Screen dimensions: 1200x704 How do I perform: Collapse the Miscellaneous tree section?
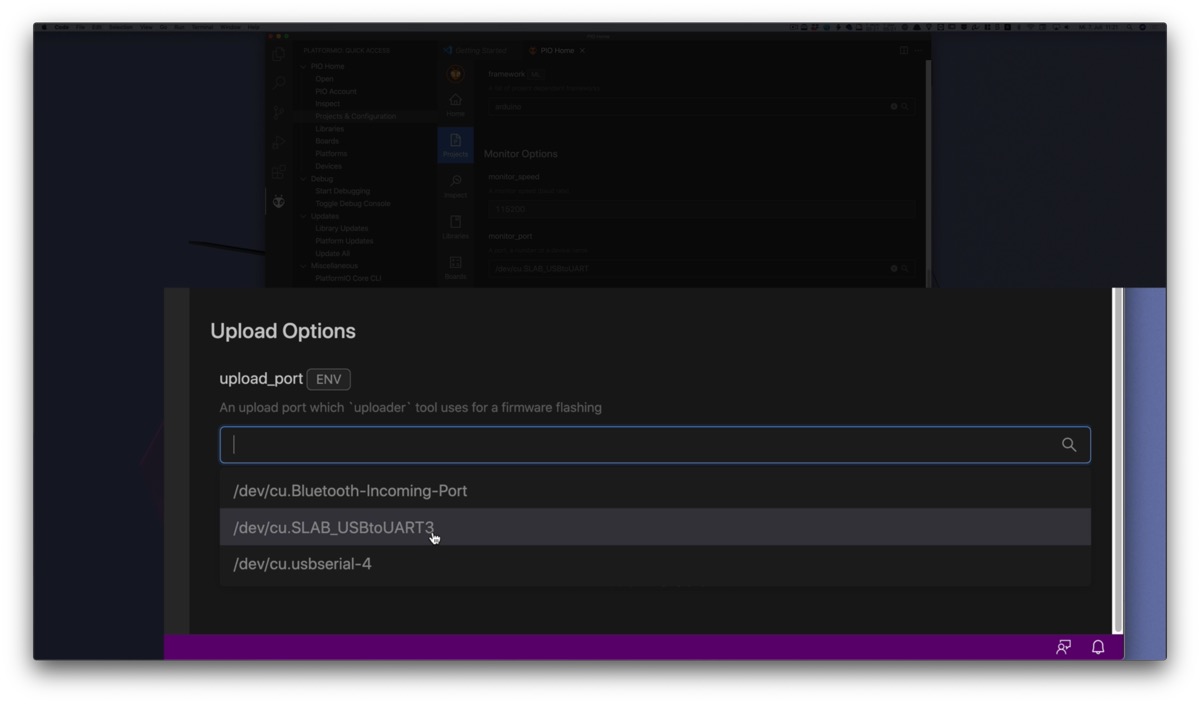[x=304, y=266]
